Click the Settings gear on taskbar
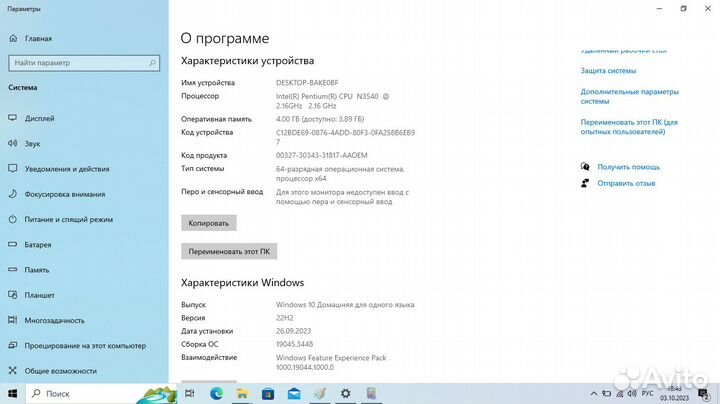The height and width of the screenshot is (404, 720). pos(346,393)
